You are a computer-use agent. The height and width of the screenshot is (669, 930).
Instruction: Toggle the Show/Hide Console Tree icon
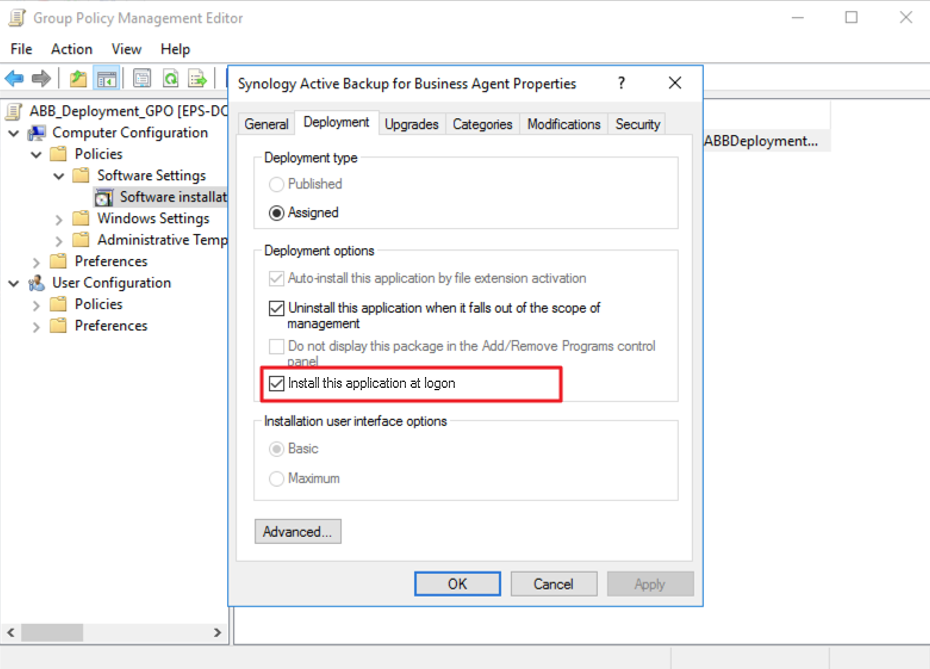point(105,78)
